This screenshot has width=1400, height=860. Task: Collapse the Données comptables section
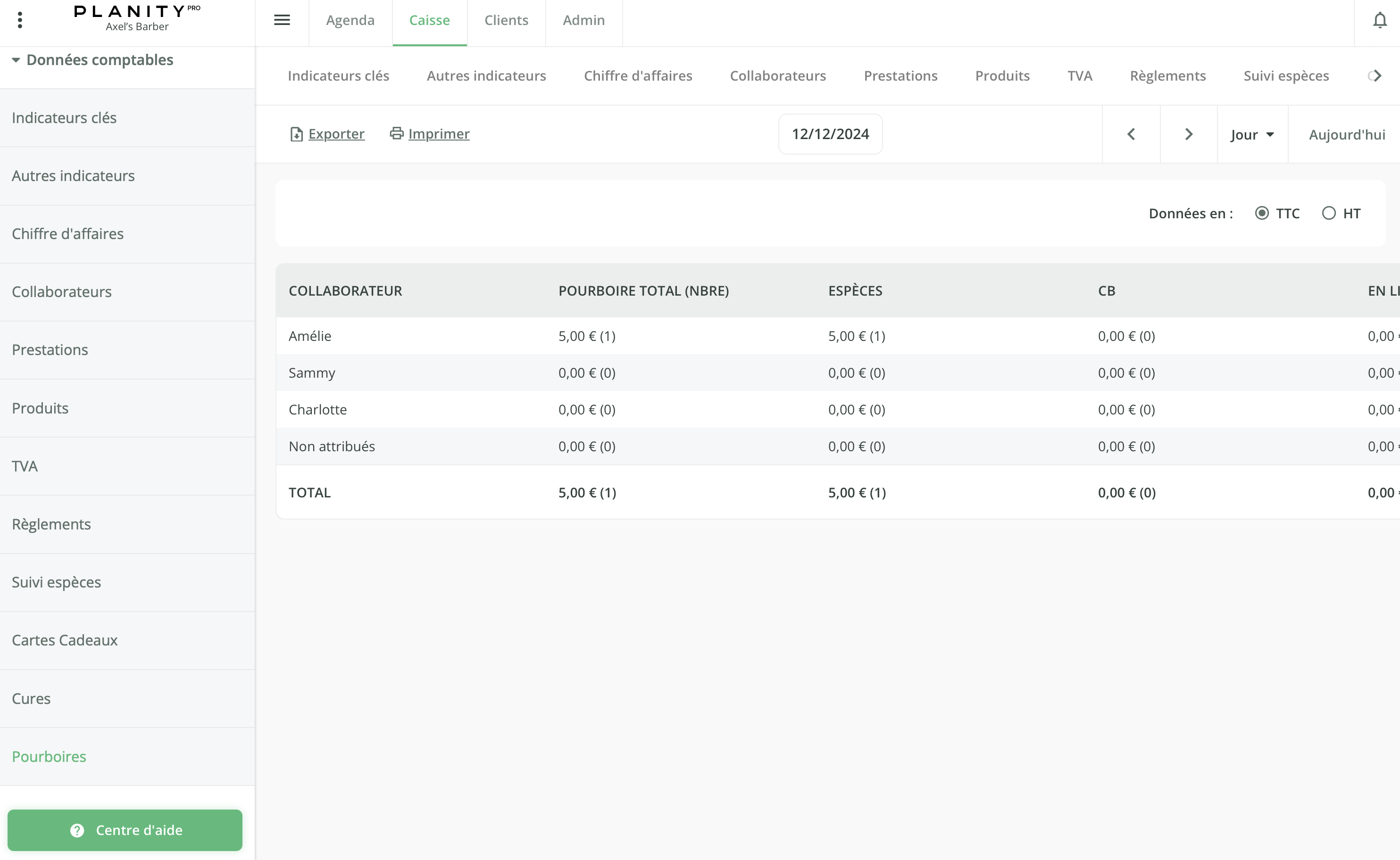tap(16, 60)
